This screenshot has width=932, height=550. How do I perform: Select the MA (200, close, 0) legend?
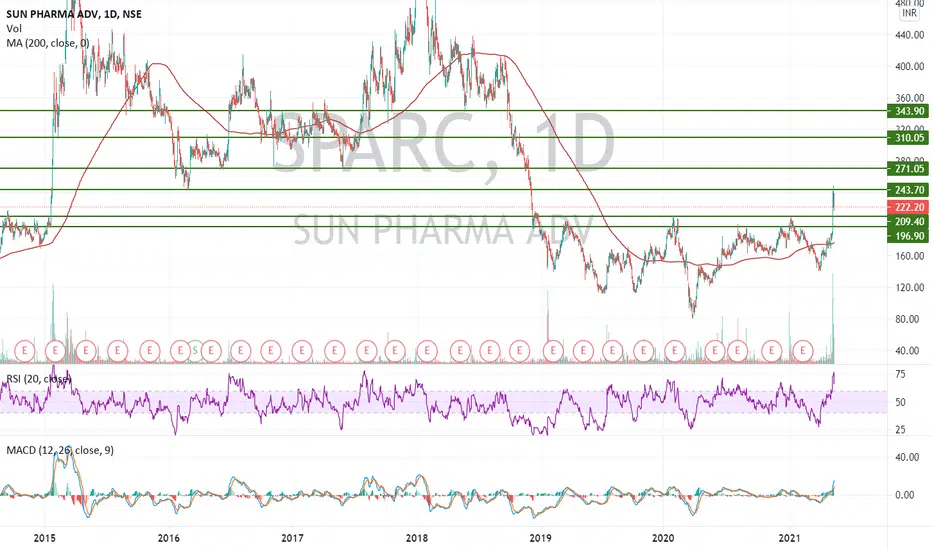point(48,43)
